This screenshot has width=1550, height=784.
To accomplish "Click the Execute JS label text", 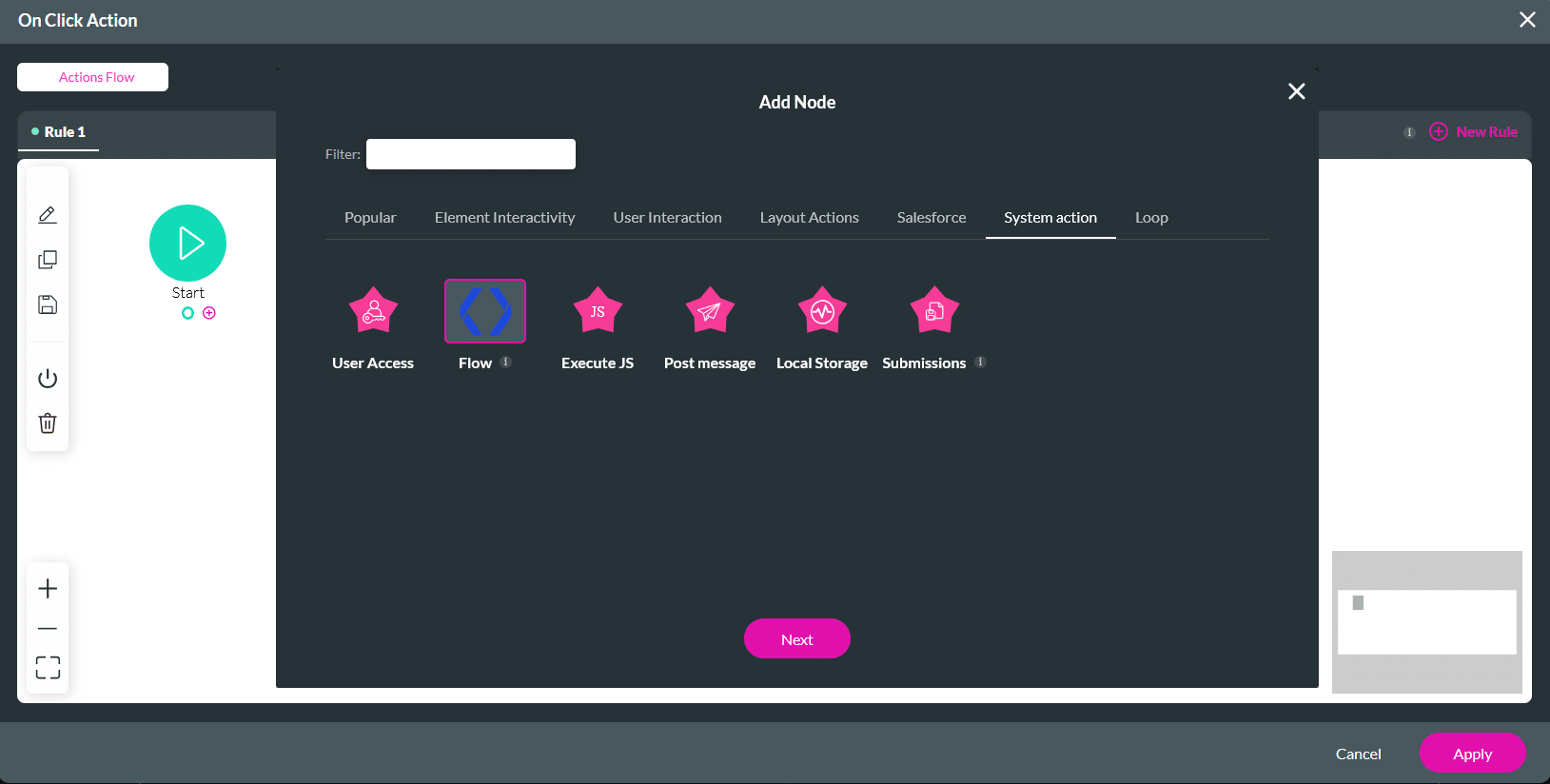I will click(x=598, y=363).
